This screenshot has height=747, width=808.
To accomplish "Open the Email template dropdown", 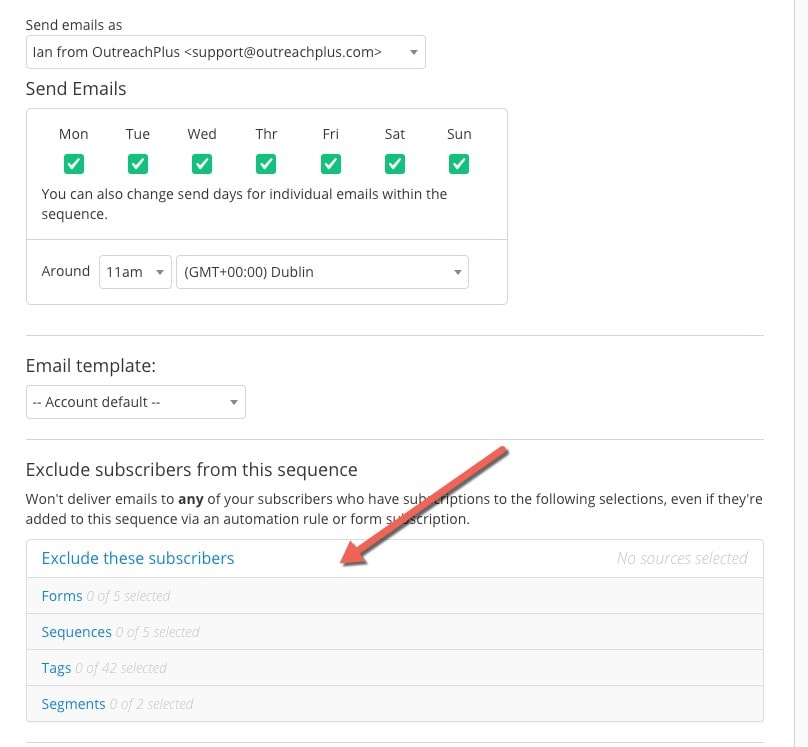I will coord(135,402).
